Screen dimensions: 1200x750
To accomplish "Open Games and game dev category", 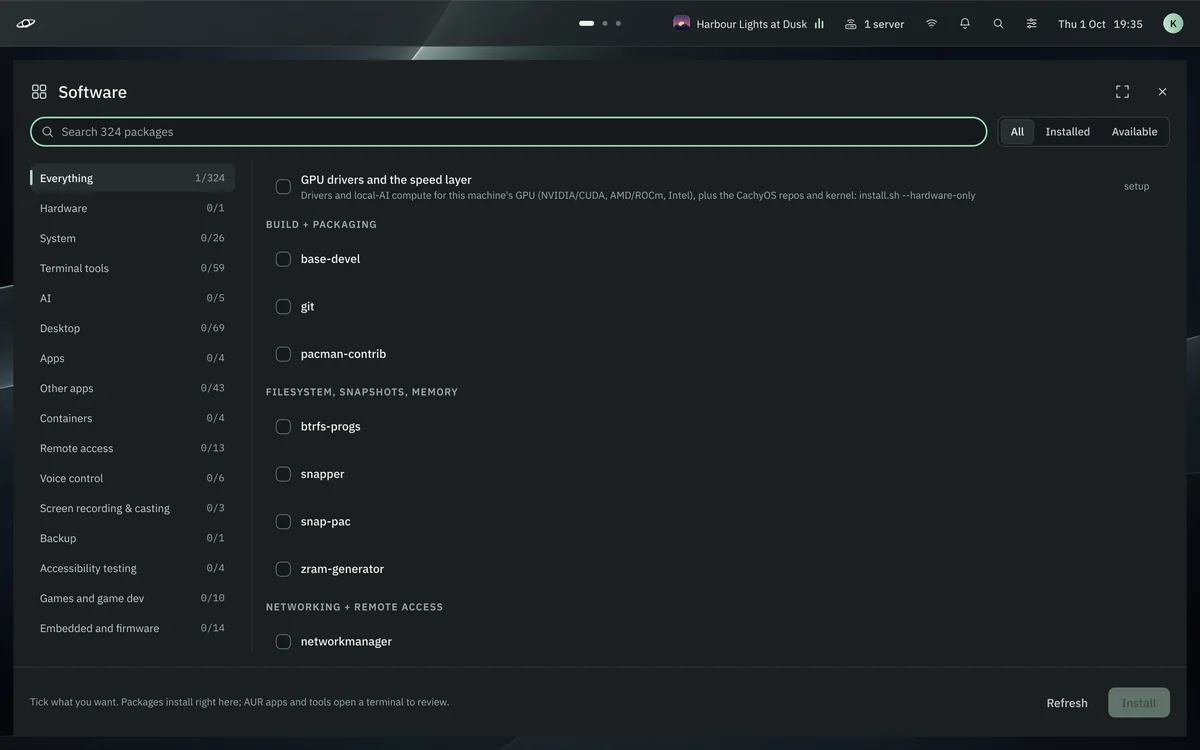I will point(132,598).
